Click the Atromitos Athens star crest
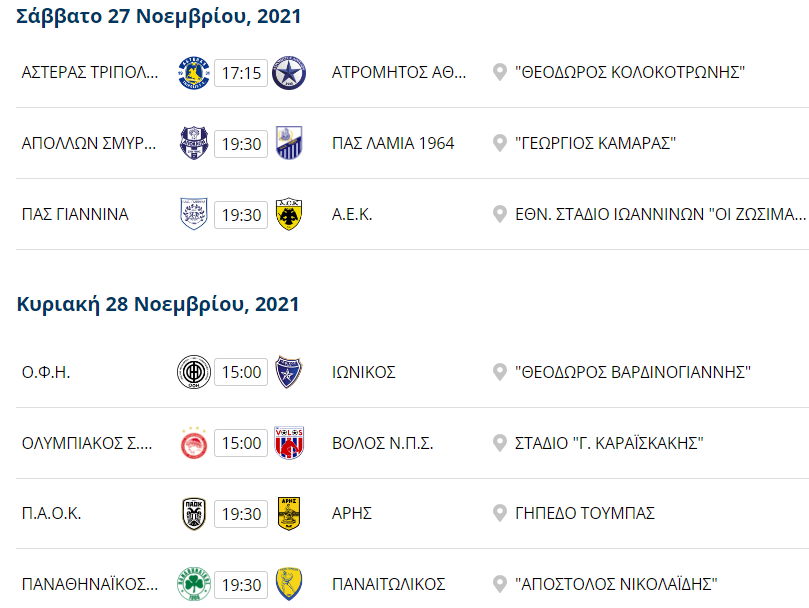This screenshot has height=608, width=809. [x=289, y=73]
